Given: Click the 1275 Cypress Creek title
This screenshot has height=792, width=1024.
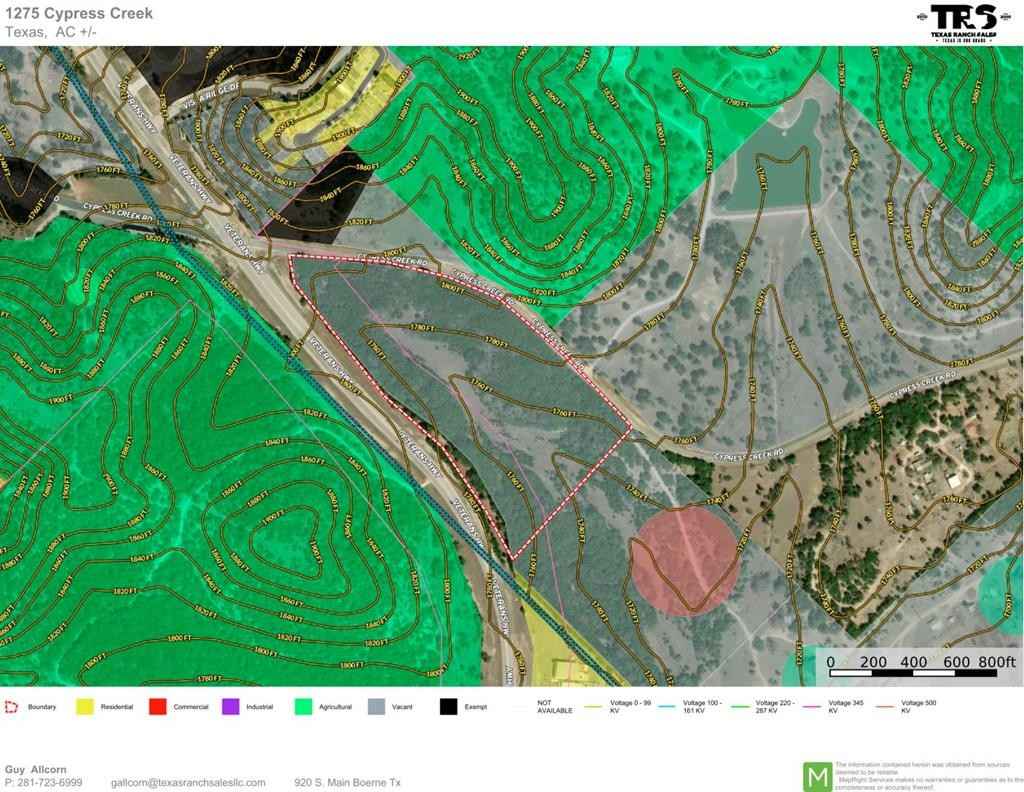Looking at the screenshot, I should 79,14.
